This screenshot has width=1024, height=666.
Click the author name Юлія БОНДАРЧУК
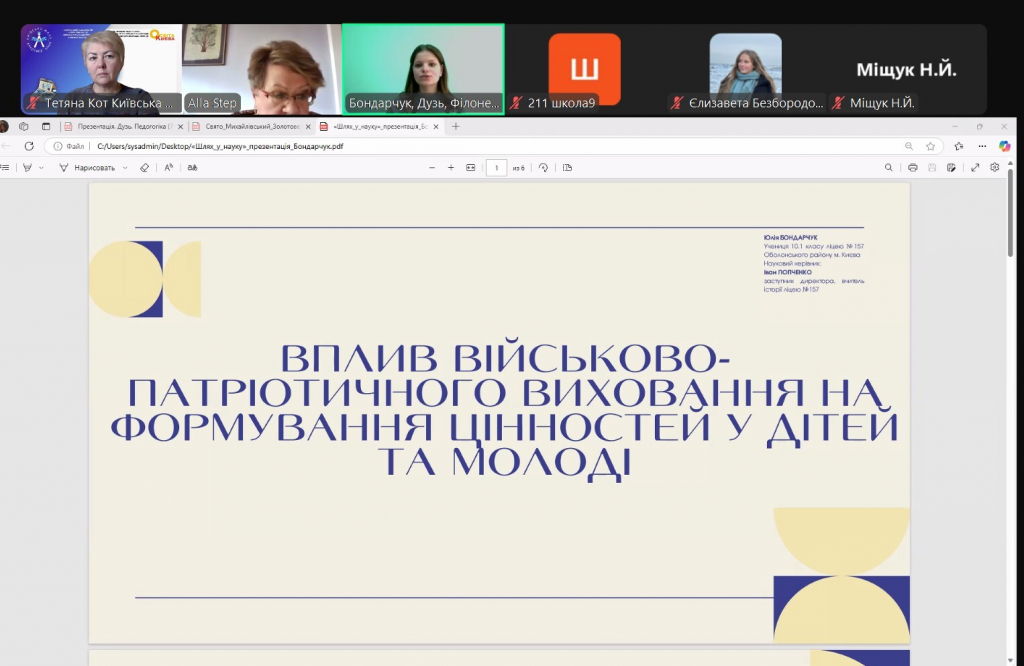[x=790, y=238]
